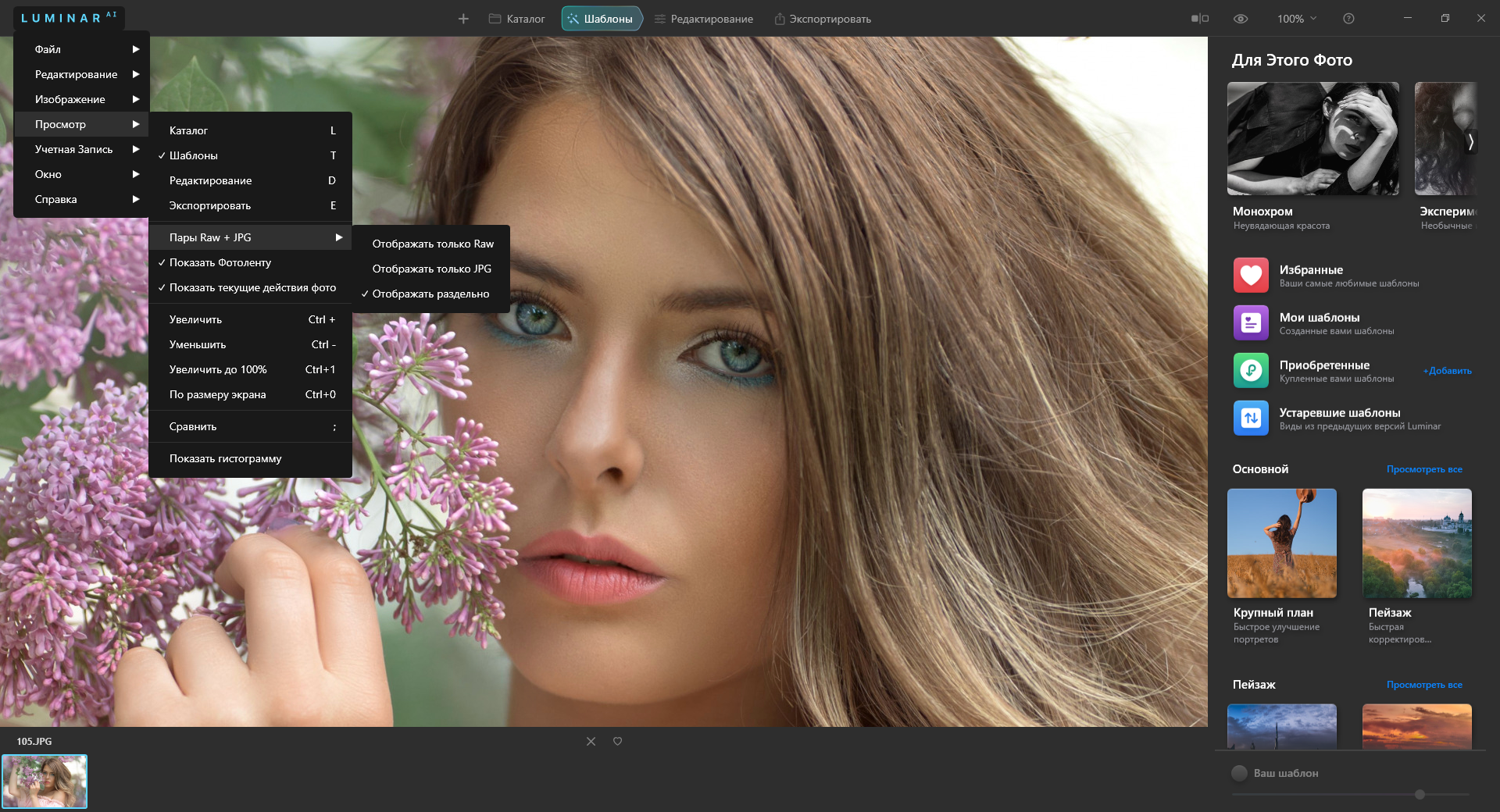This screenshot has height=812, width=1500.
Task: Open the Мои шаблоны purple icon
Action: (1251, 323)
